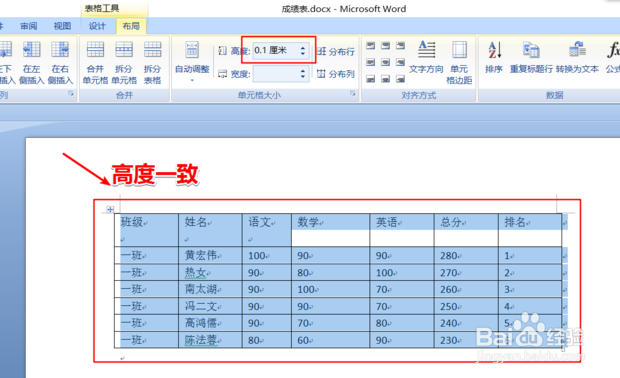Image resolution: width=620 pixels, height=378 pixels.
Task: Open Rows & Columns dialog launcher
Action: (71, 94)
